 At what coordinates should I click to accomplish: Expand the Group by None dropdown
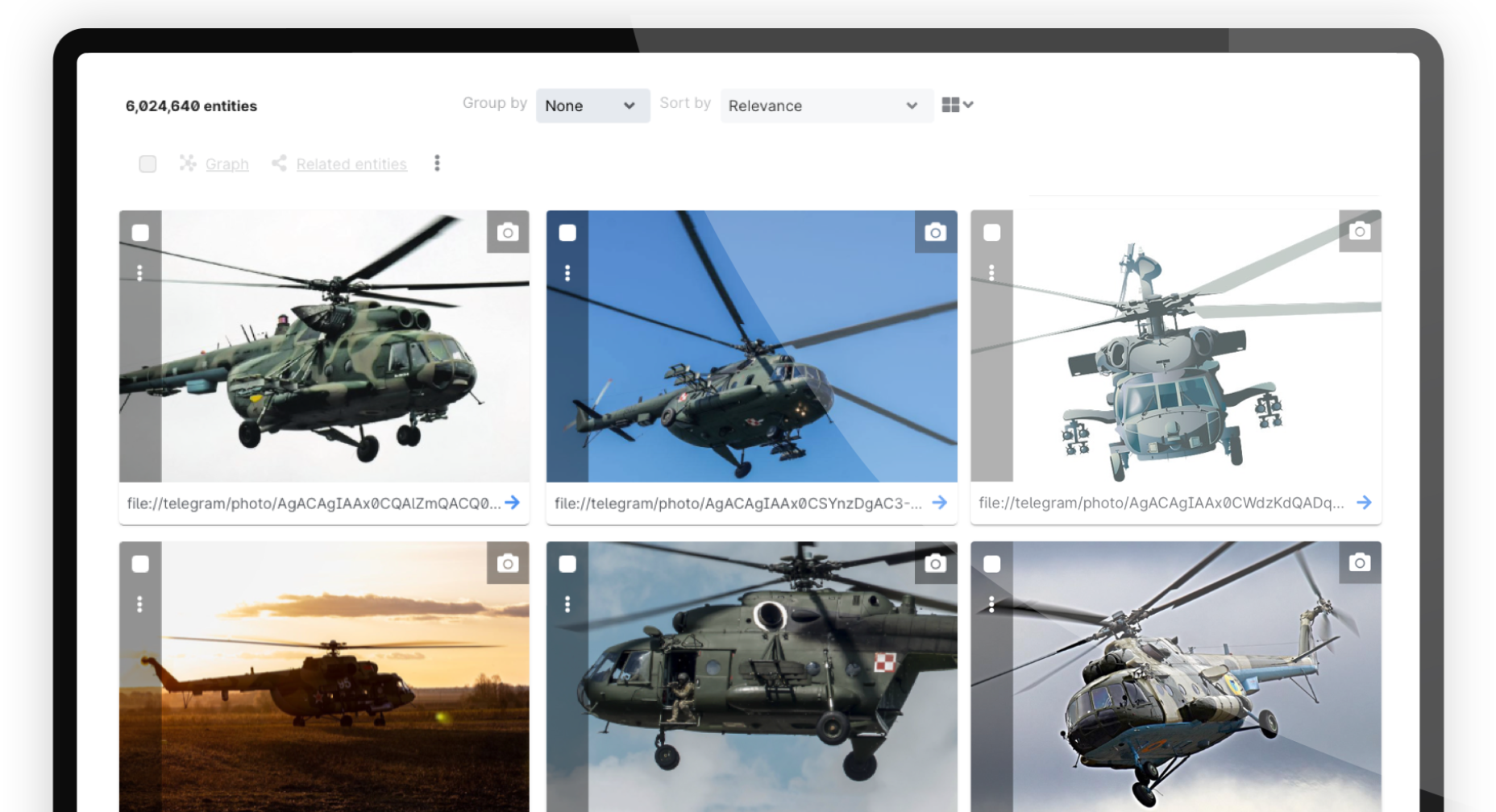[x=592, y=106]
